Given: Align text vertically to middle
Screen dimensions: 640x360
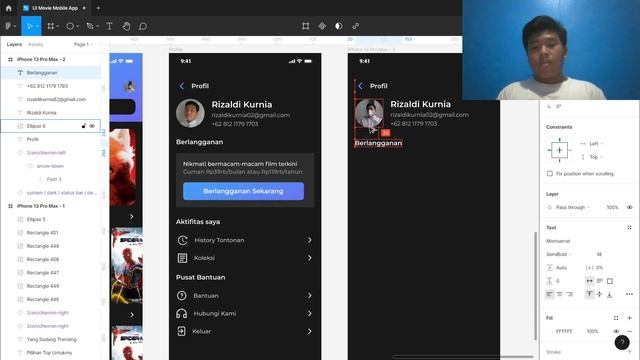Looking at the screenshot, I should 600,294.
